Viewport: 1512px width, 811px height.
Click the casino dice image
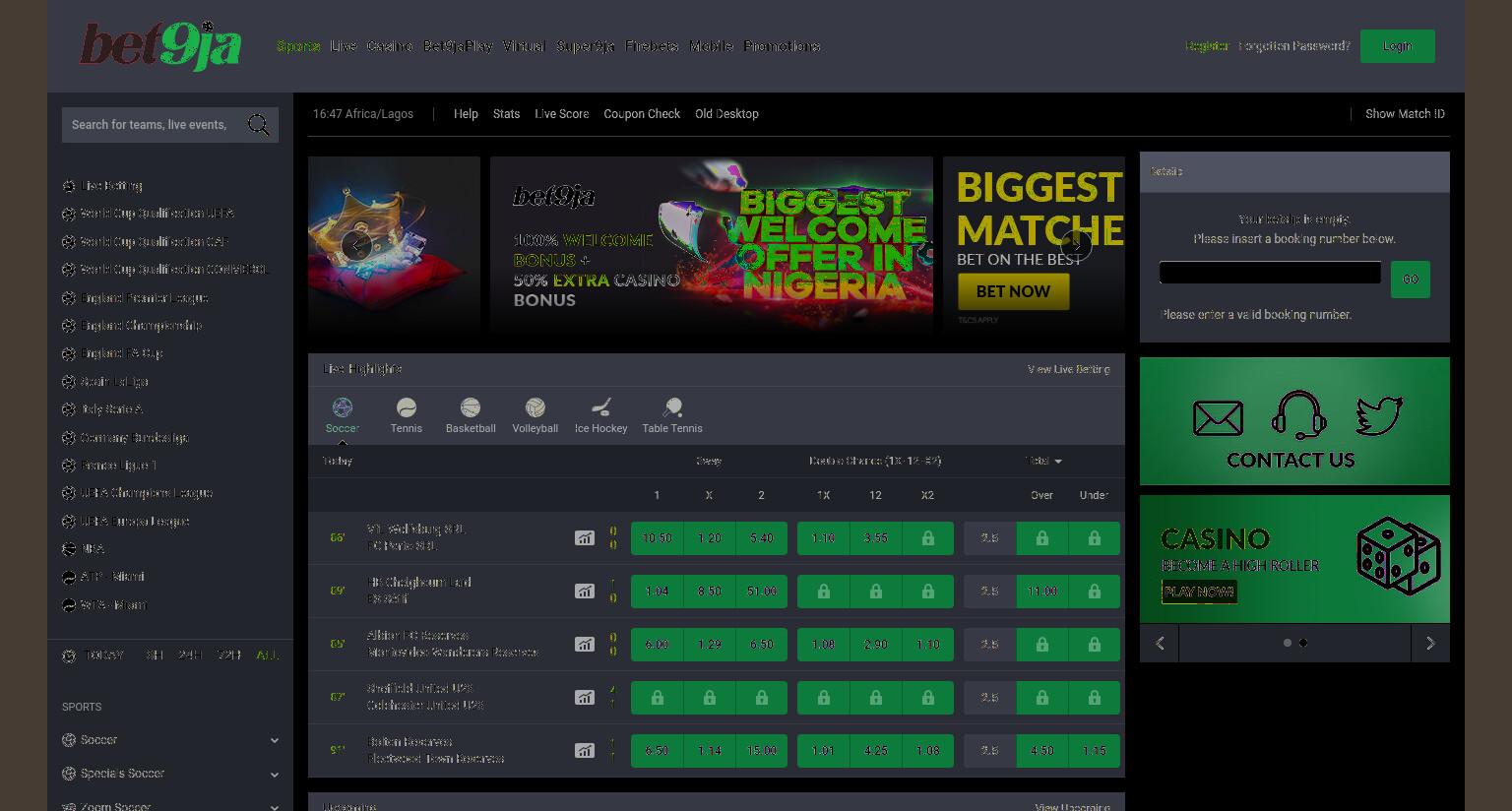tap(1398, 556)
